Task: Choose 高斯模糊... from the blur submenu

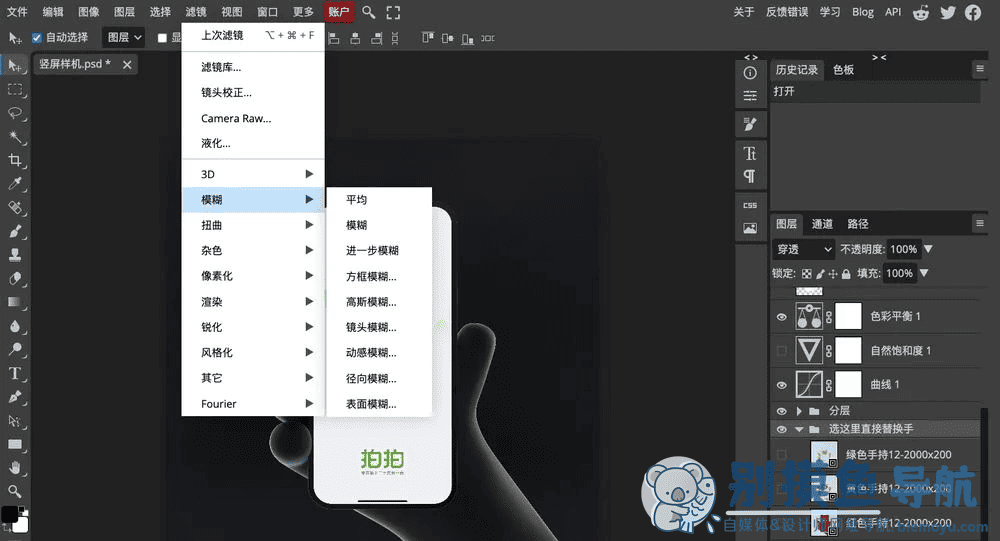Action: coord(371,302)
